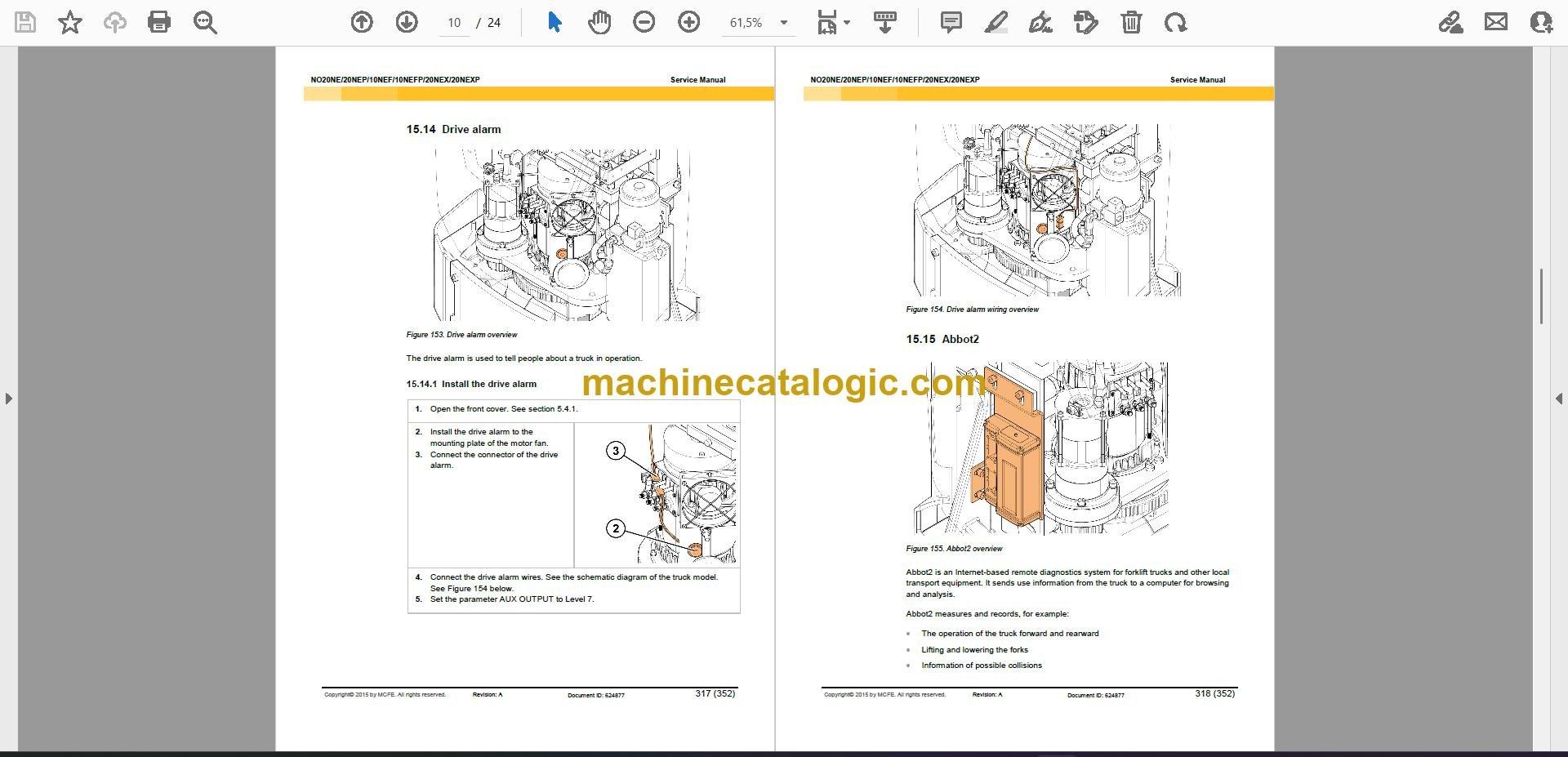Click the Figure 153 drive alarm illustration
Image resolution: width=1568 pixels, height=757 pixels.
[x=565, y=234]
